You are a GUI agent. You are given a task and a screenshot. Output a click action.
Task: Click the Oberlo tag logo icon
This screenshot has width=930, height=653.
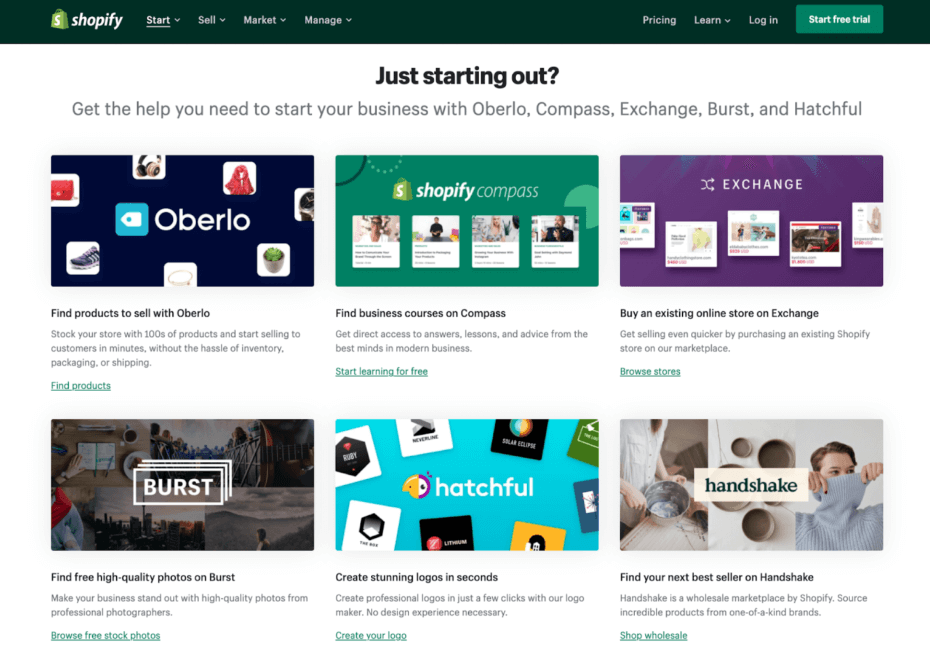pyautogui.click(x=132, y=219)
